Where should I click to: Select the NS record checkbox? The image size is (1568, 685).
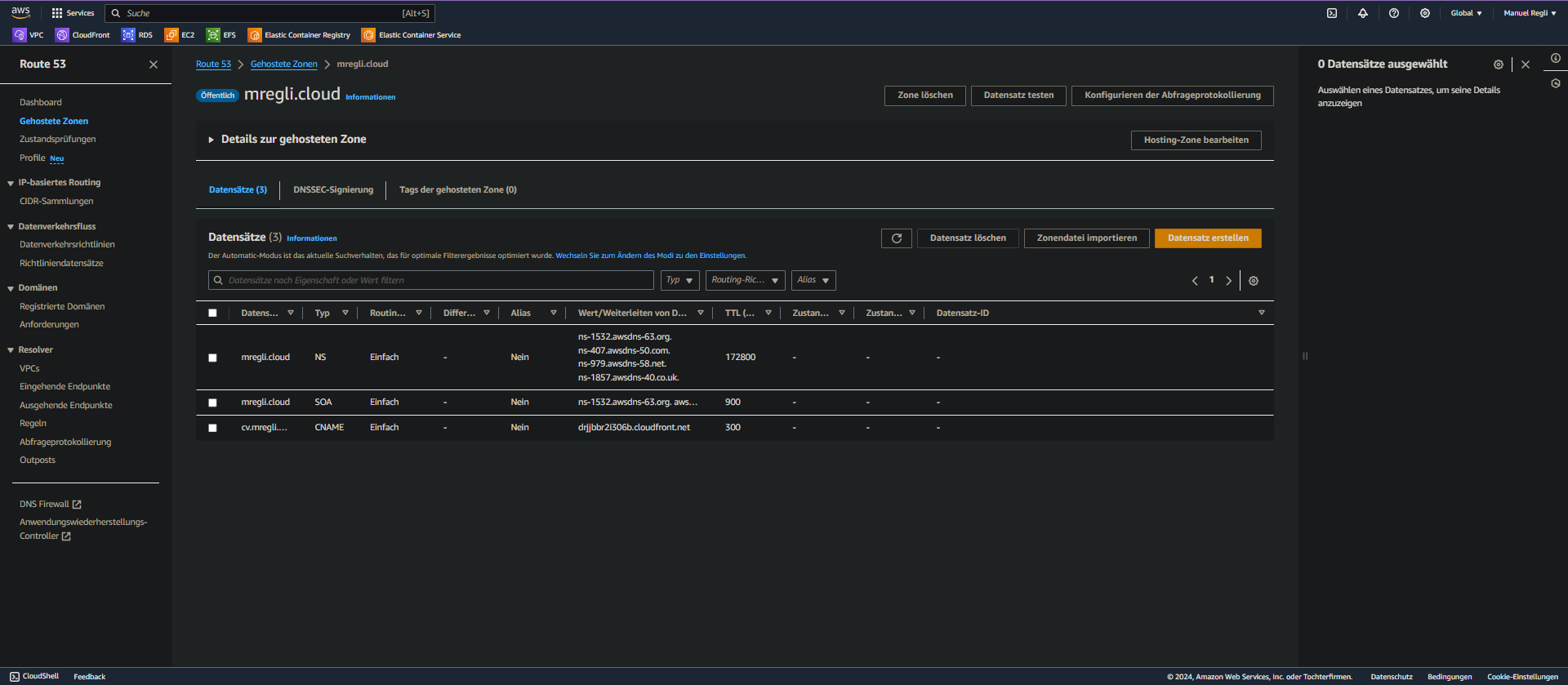coord(212,358)
